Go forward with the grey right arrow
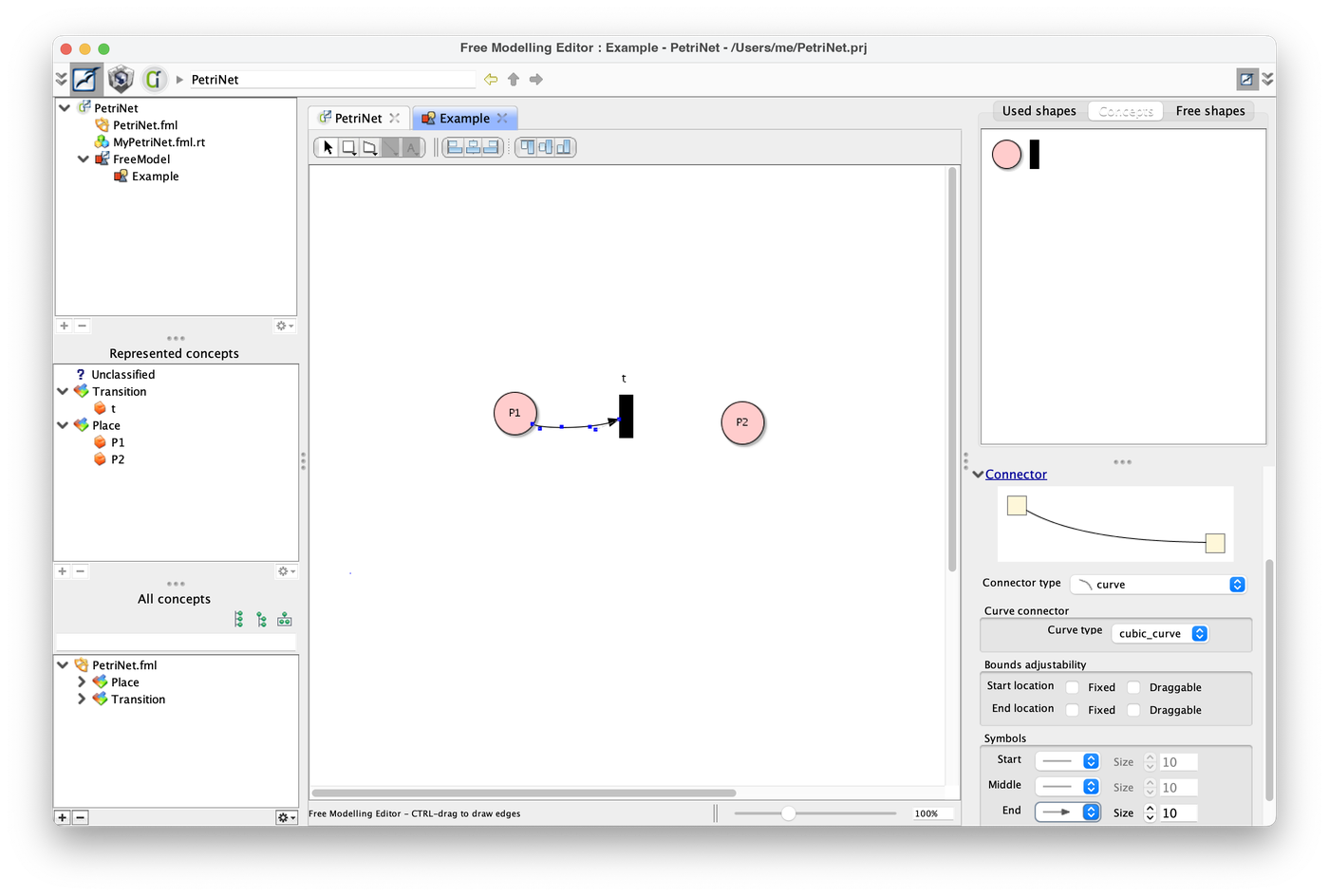 pos(536,80)
